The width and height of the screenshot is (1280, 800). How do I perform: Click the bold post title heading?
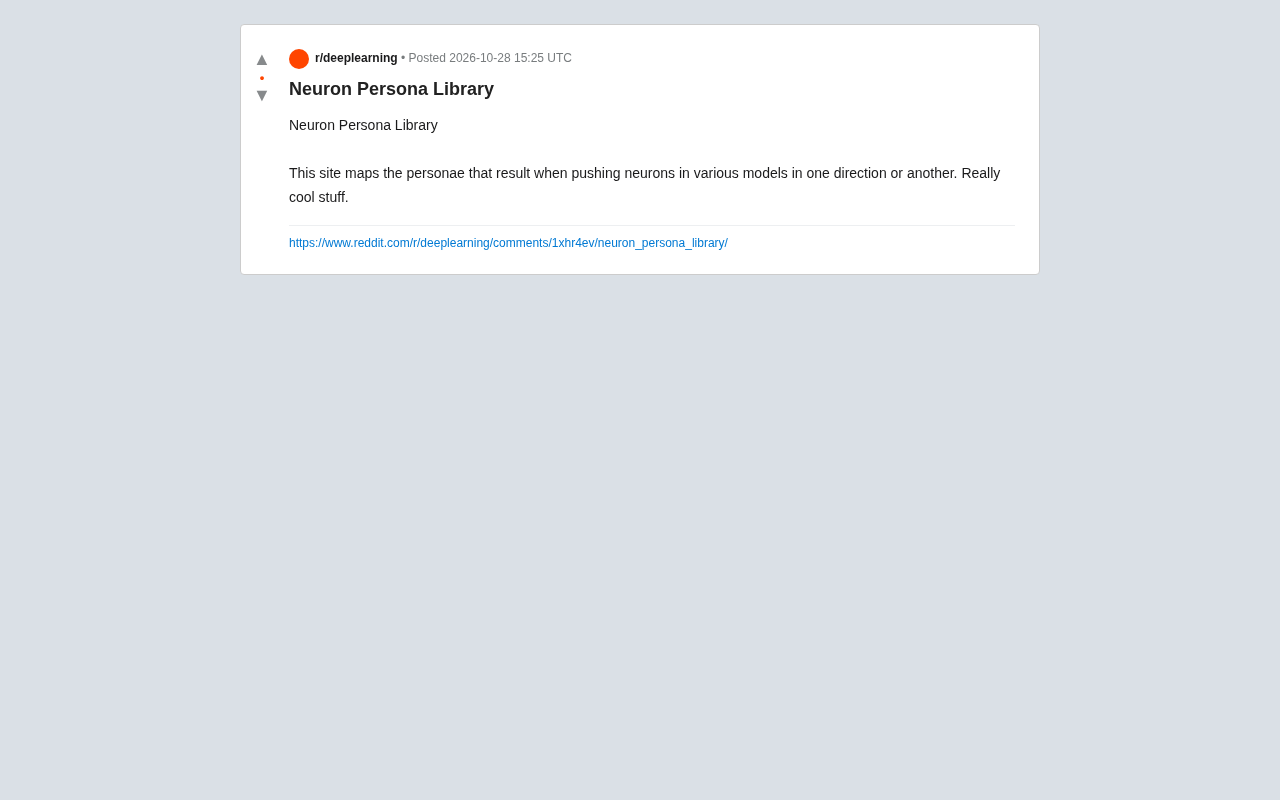click(391, 89)
